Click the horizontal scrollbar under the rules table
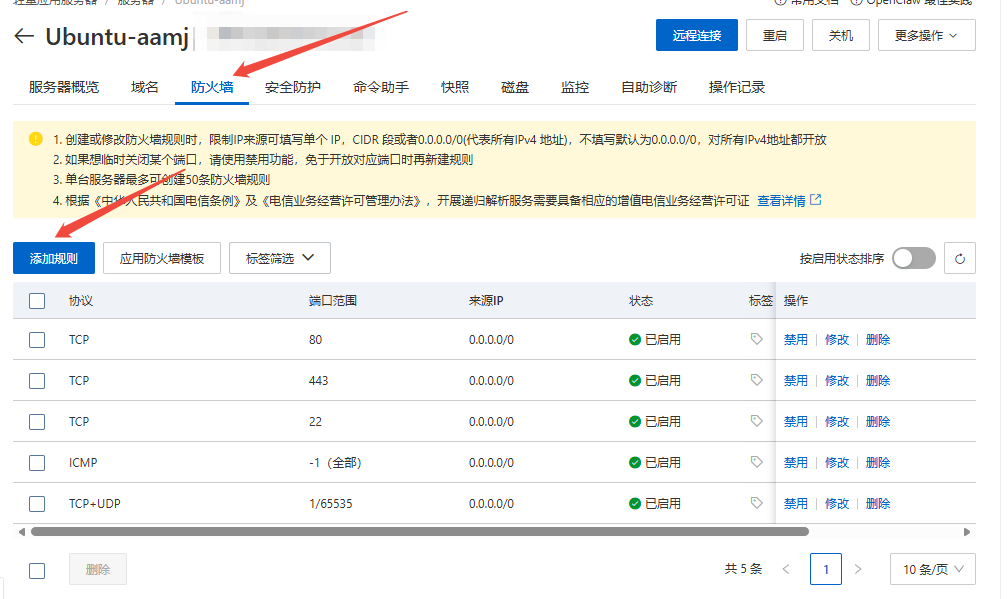1007x599 pixels. (x=419, y=532)
